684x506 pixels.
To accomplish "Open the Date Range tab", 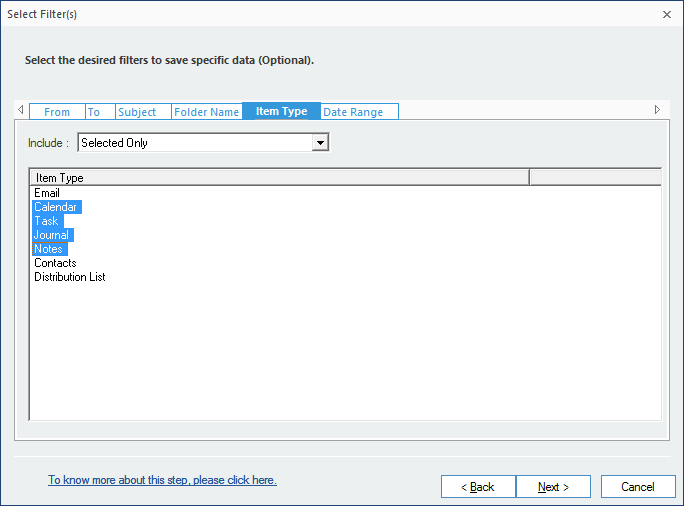I will click(x=359, y=112).
